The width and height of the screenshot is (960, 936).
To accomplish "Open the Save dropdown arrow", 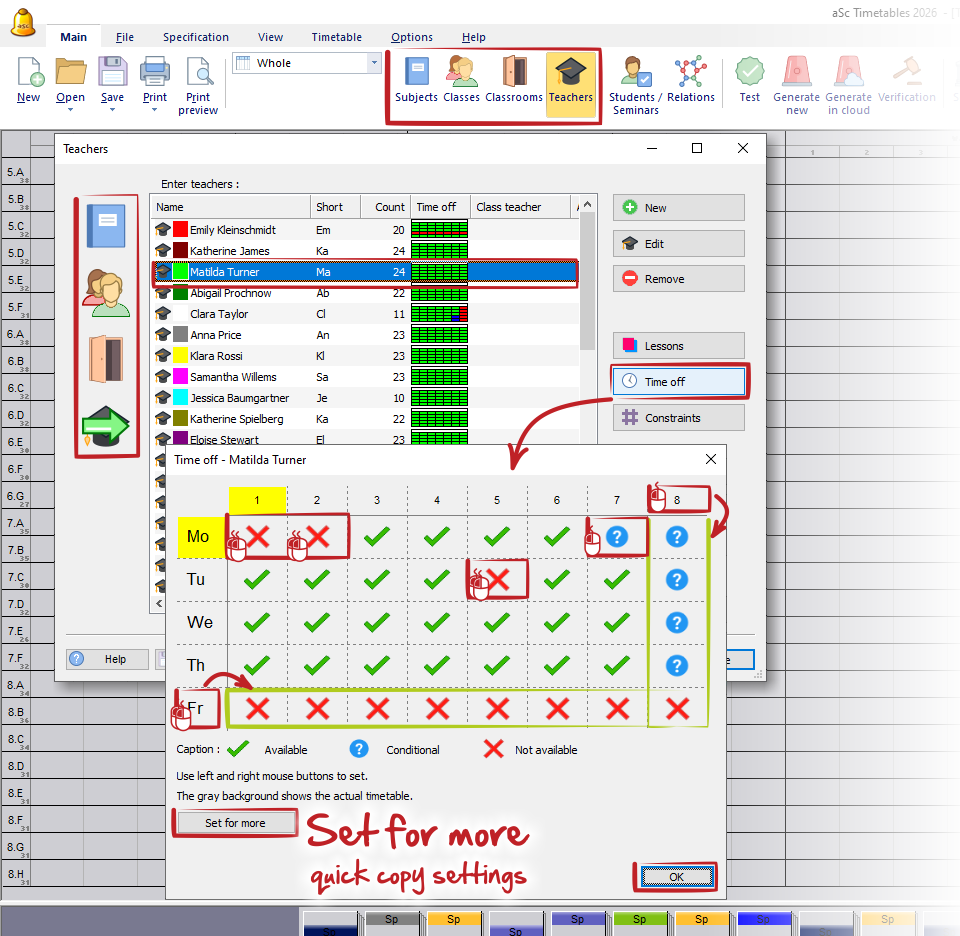I will tap(112, 109).
